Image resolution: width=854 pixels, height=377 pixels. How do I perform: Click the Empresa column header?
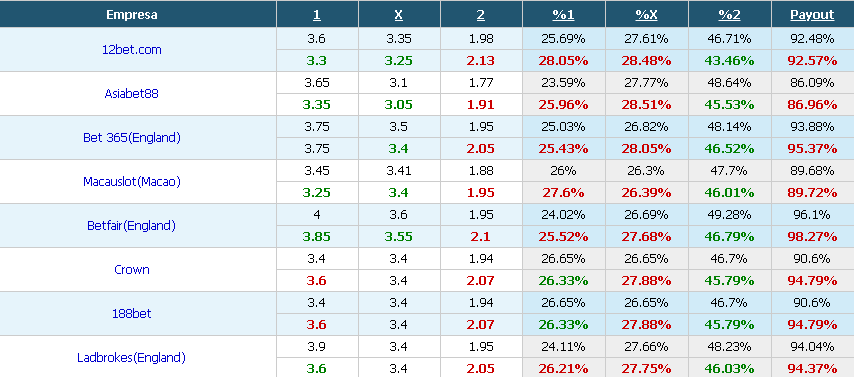tap(132, 15)
